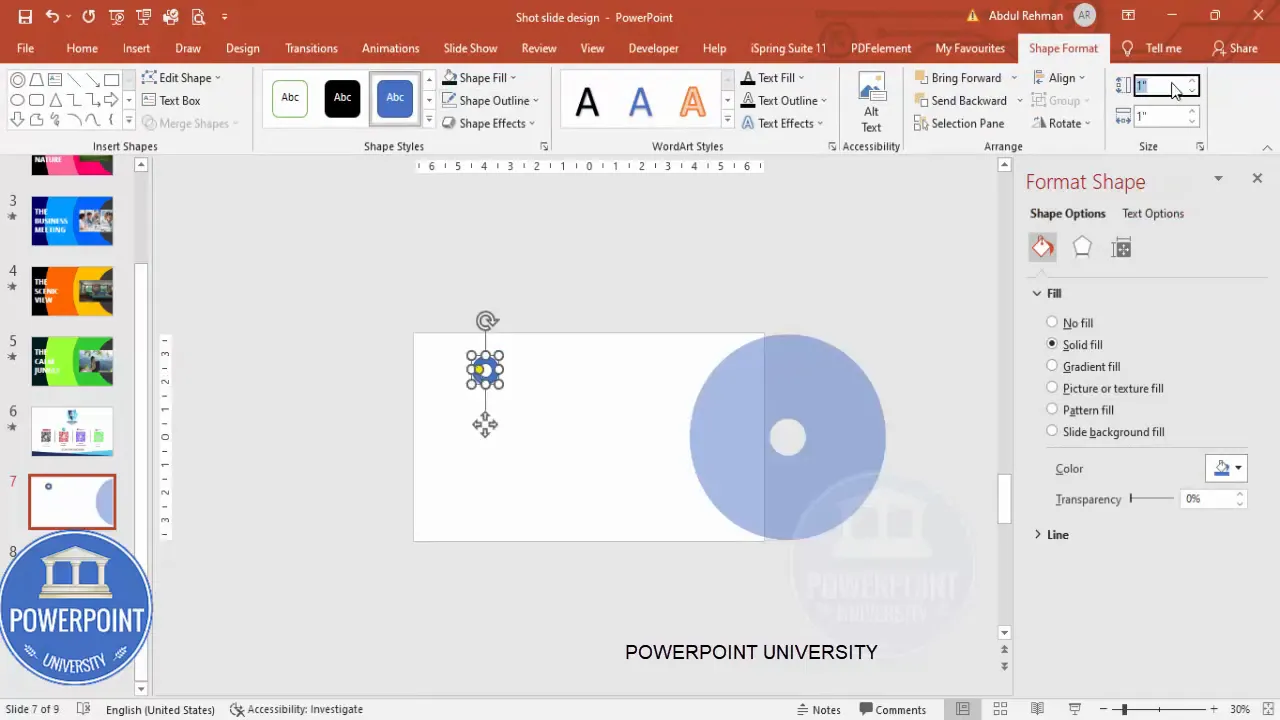This screenshot has width=1280, height=720.
Task: Click the shape width input field
Action: coord(1160,116)
